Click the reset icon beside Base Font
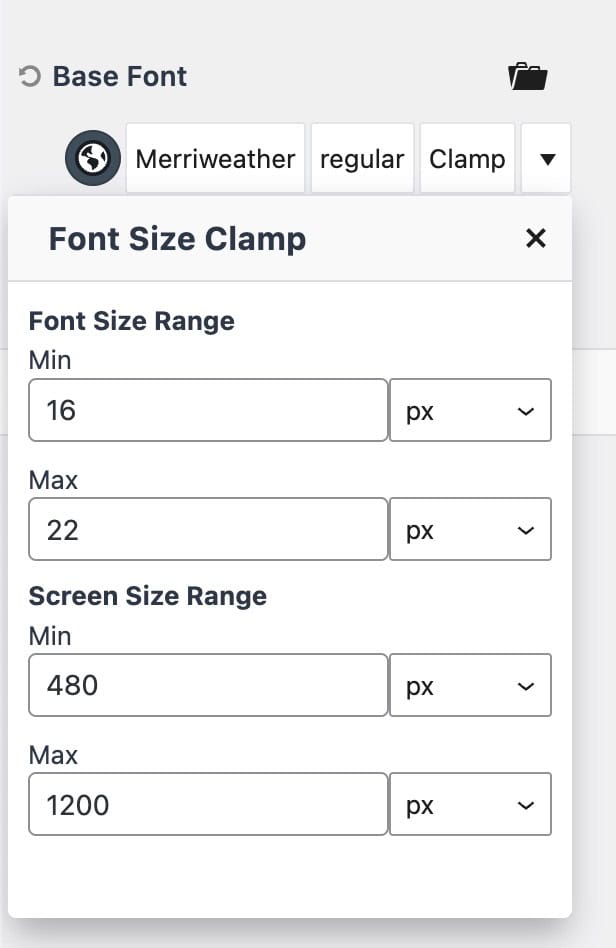616x948 pixels. point(30,77)
